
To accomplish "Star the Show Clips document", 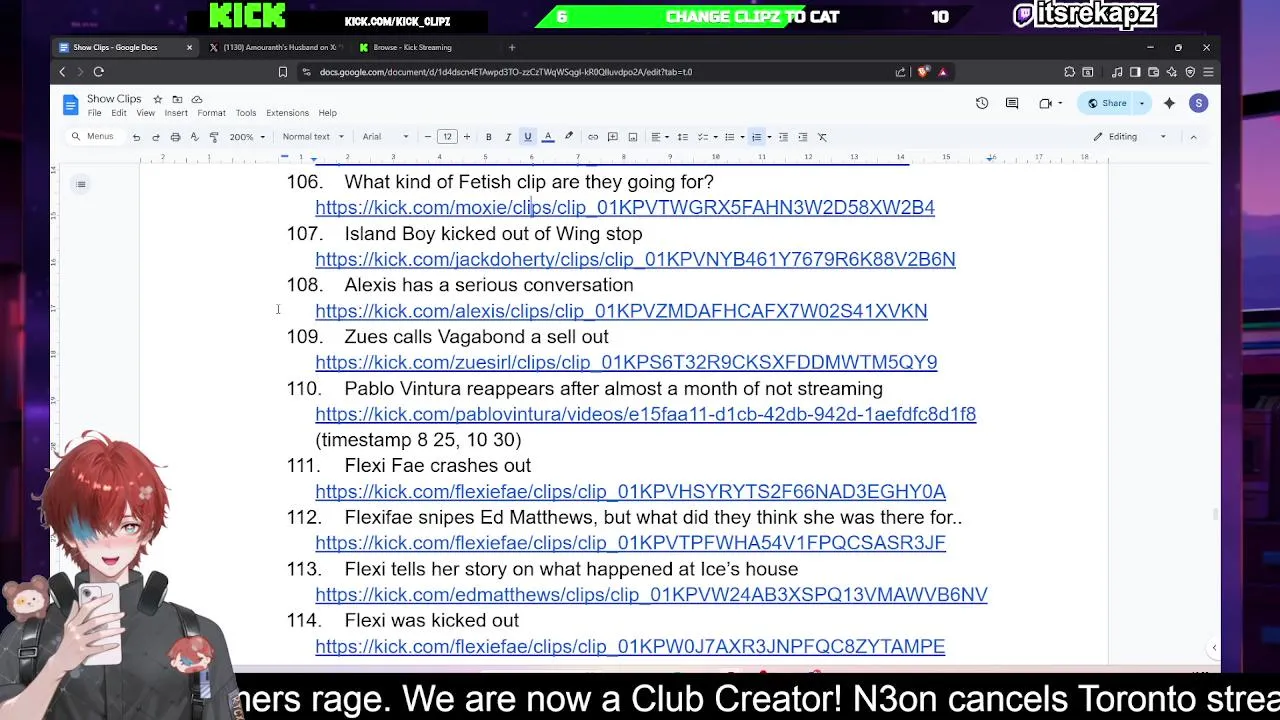I will [157, 99].
